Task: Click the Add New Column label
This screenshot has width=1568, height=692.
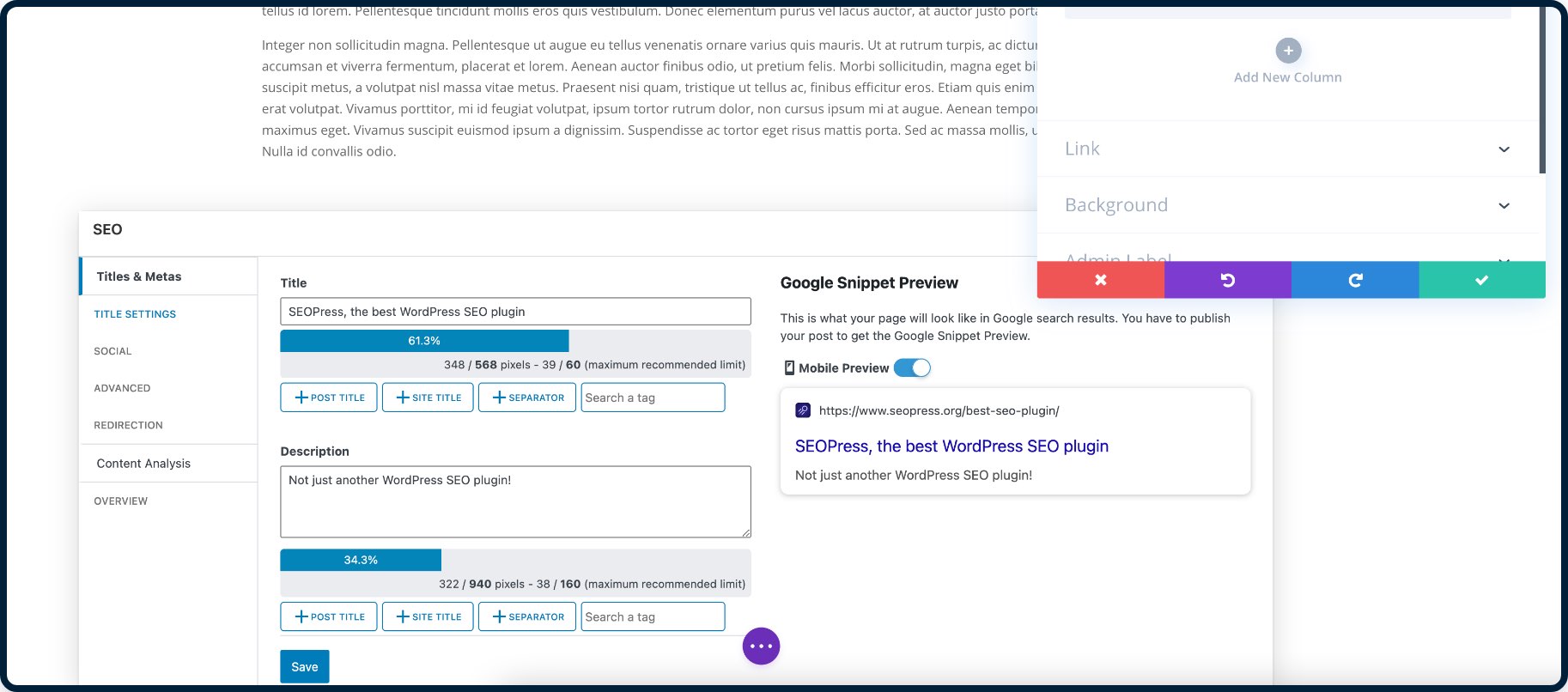Action: pyautogui.click(x=1288, y=77)
